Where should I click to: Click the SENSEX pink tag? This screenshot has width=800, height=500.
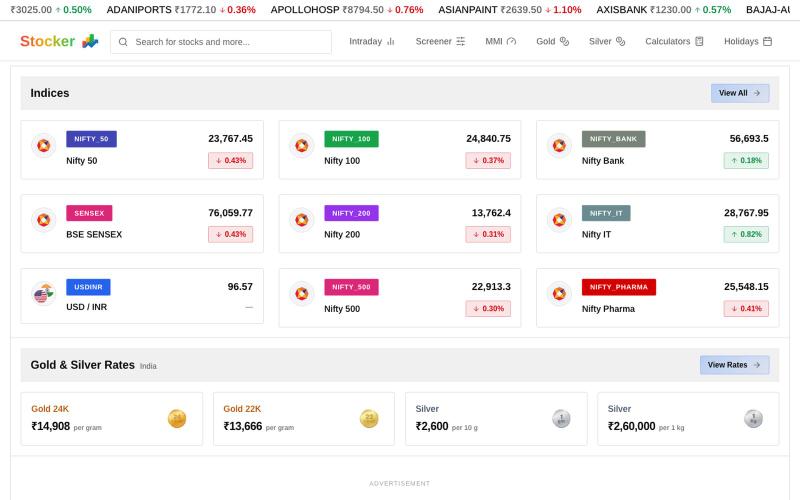pos(89,213)
